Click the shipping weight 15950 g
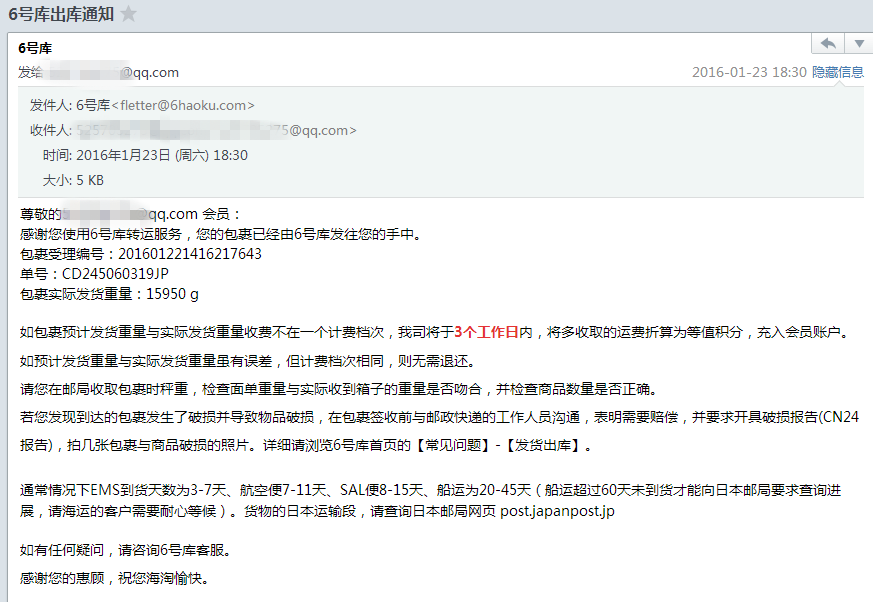The width and height of the screenshot is (873, 602). click(x=172, y=294)
